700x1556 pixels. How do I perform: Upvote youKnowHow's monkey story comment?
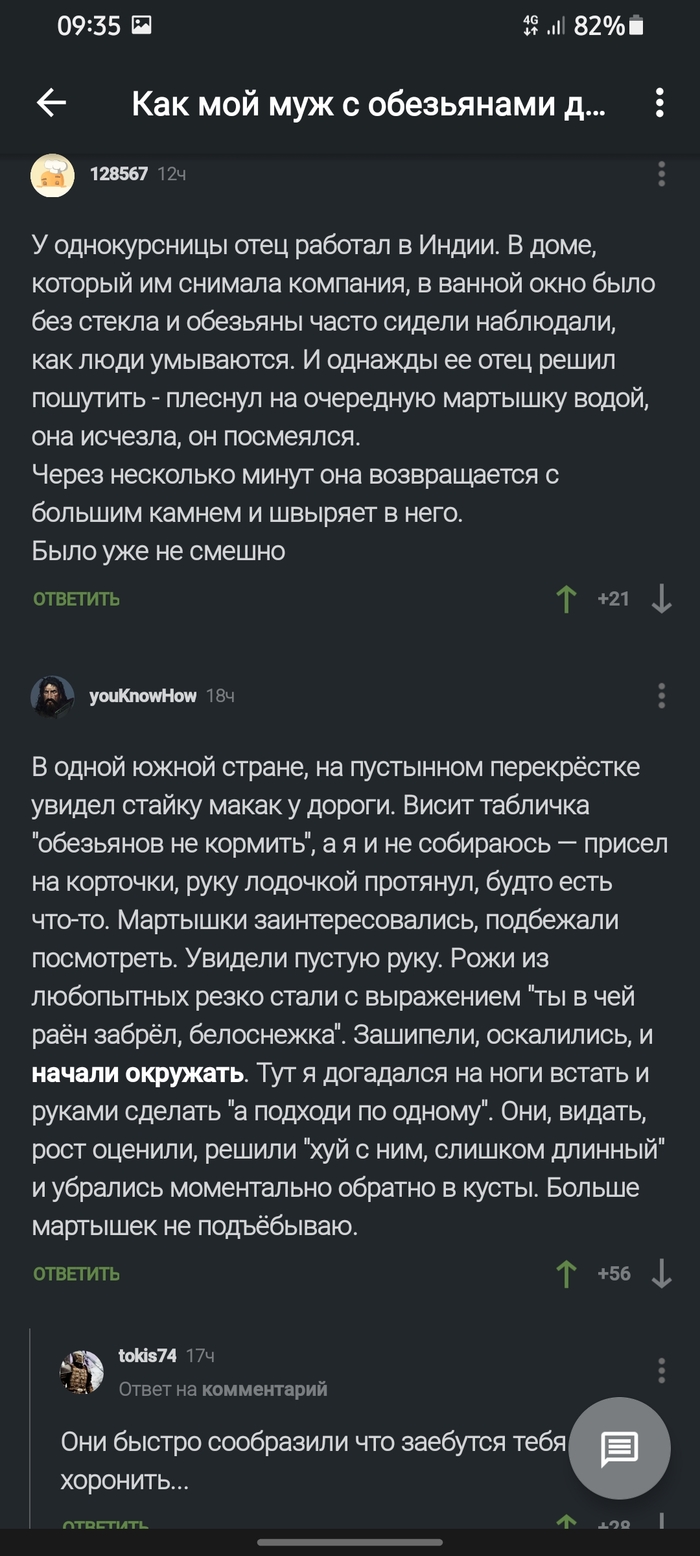[566, 1272]
